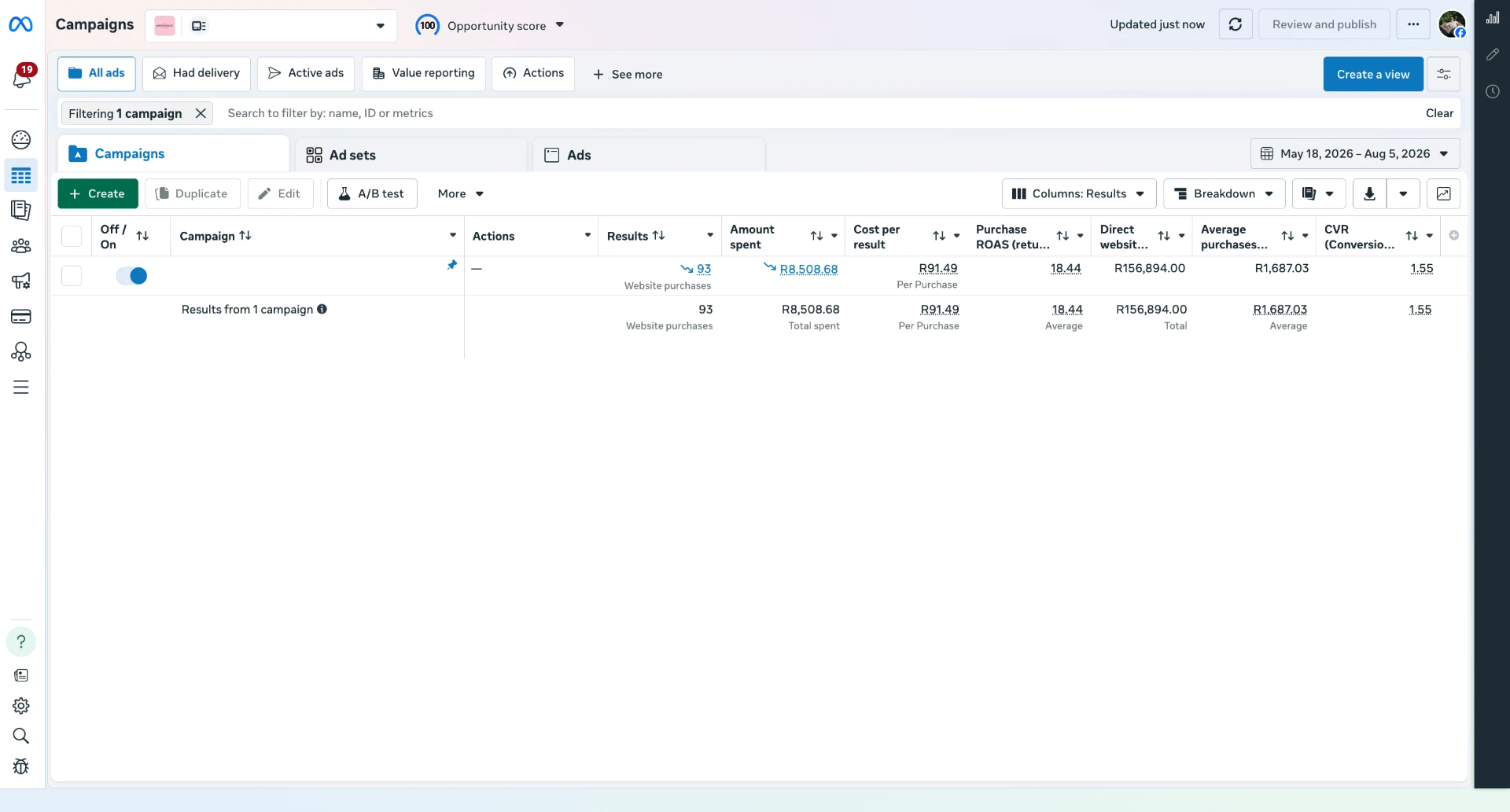Click the A/B test button
The image size is (1510, 812).
[x=372, y=193]
